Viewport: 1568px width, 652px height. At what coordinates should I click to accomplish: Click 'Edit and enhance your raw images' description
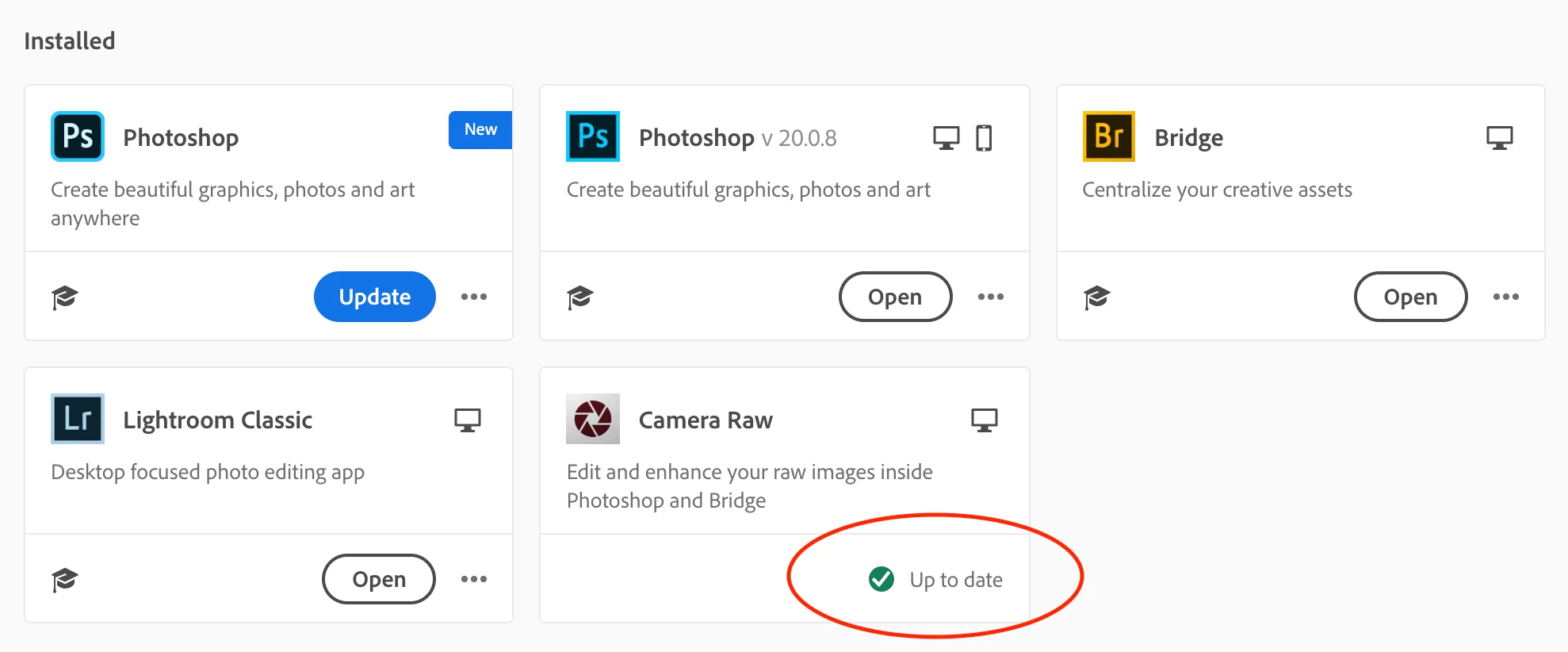[749, 486]
